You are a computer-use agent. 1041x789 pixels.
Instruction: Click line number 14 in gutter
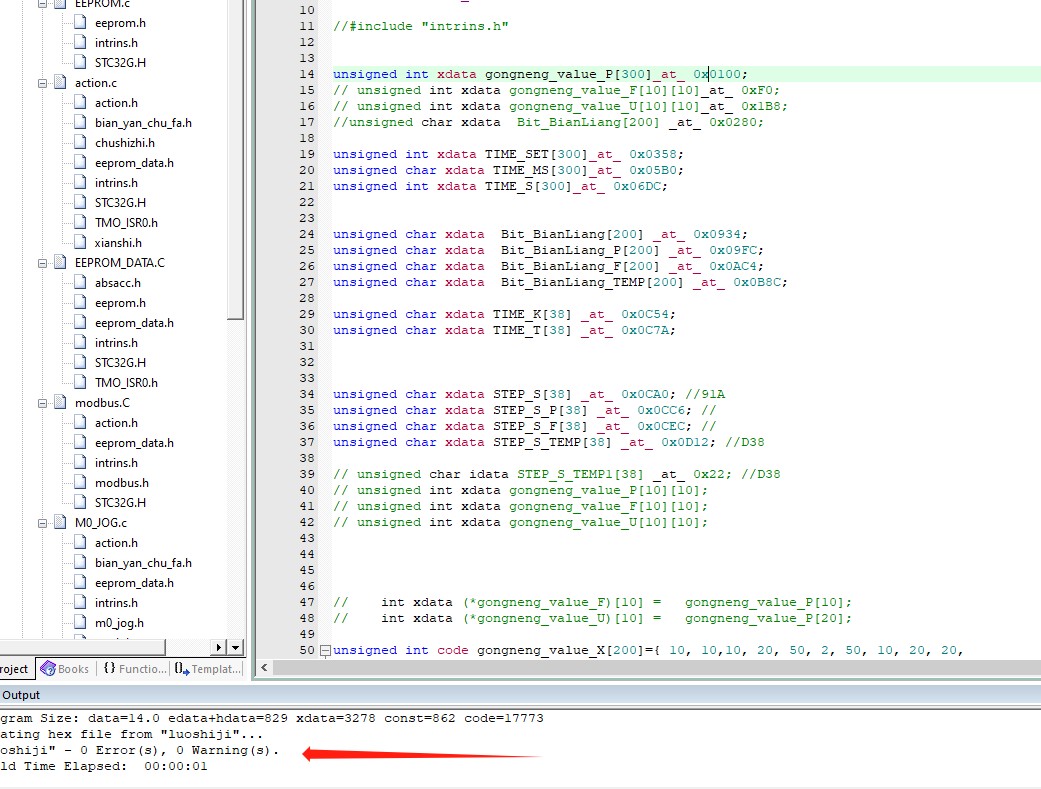tap(307, 74)
